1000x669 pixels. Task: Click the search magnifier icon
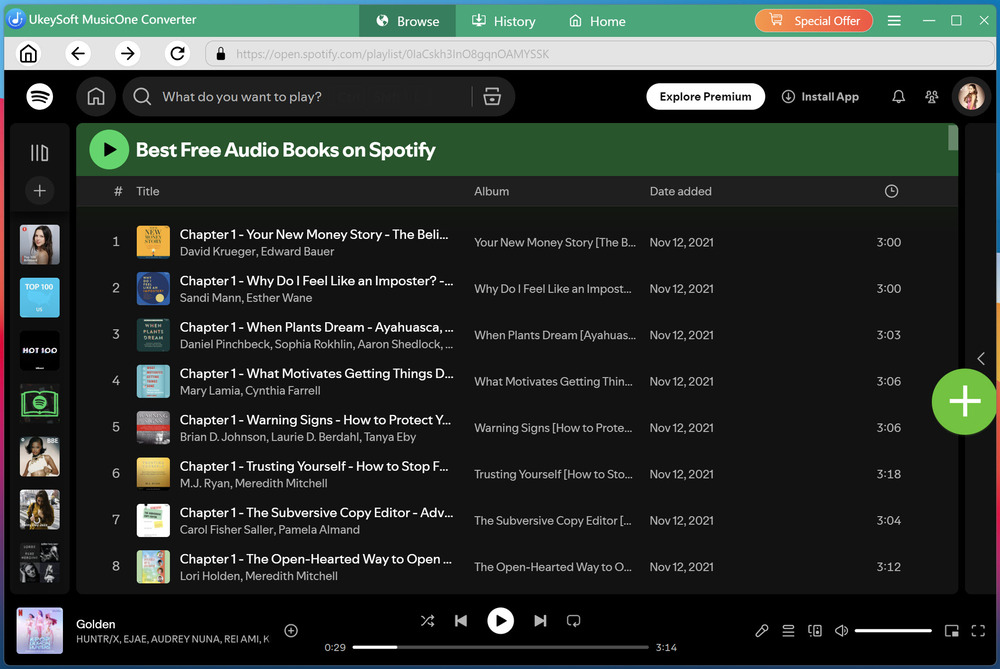pos(142,97)
